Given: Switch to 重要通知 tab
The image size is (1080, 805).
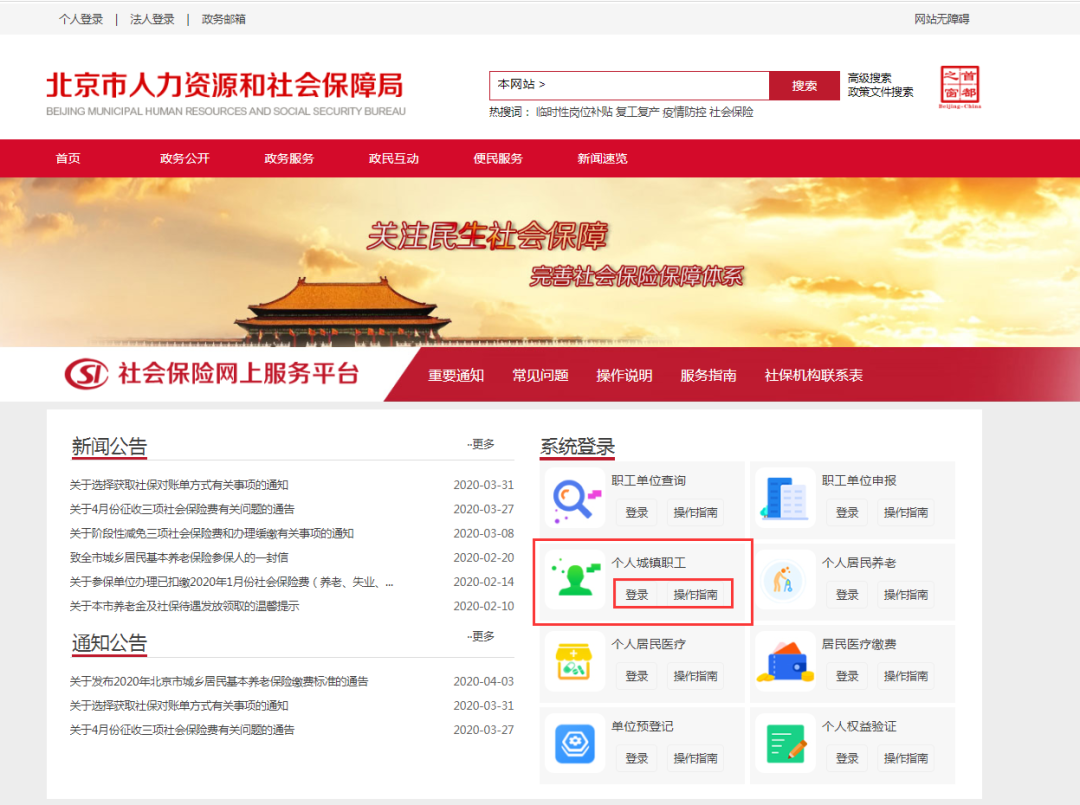Looking at the screenshot, I should (x=456, y=375).
